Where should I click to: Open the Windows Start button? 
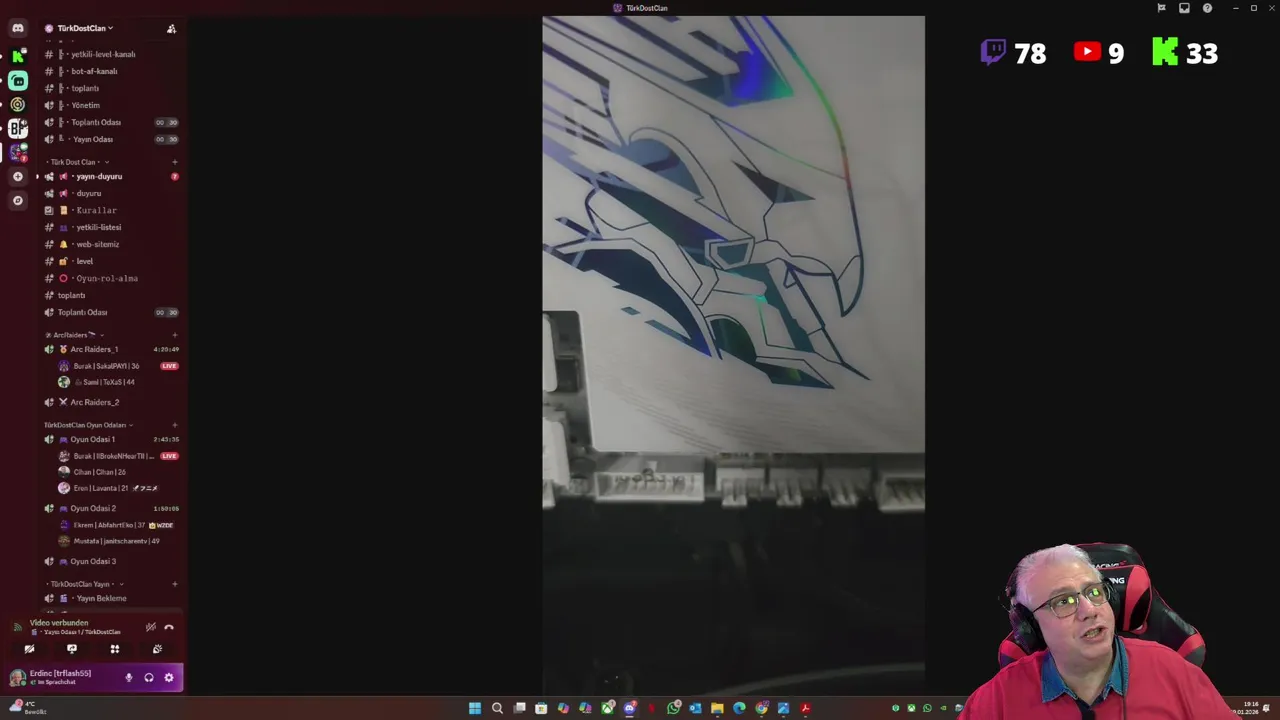click(x=475, y=708)
